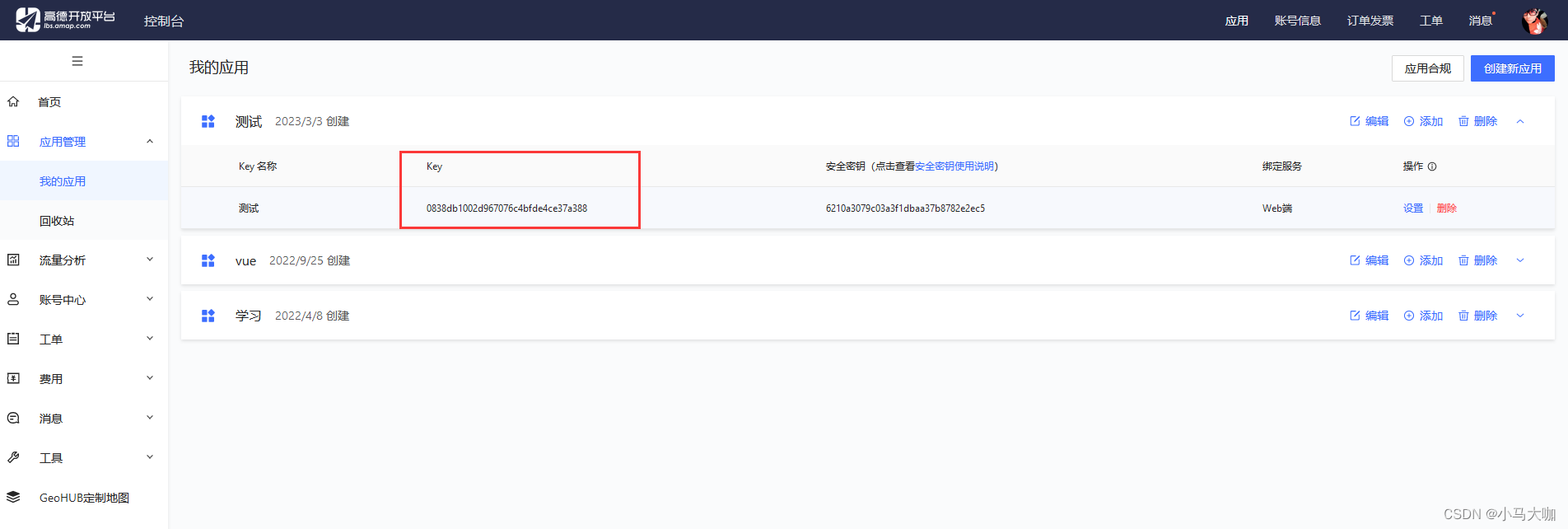
Task: Click the GeoHUB layers icon
Action: point(13,497)
